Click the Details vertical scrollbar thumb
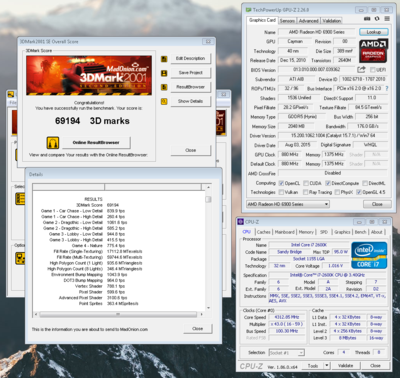This screenshot has width=400, height=378. [x=208, y=199]
